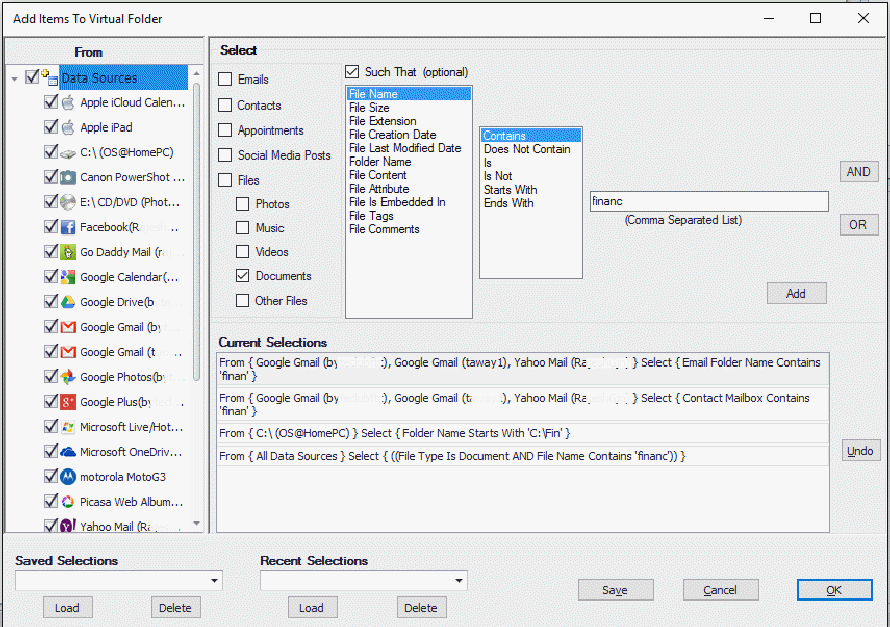Click the Google Gmail (t...) icon

point(68,352)
